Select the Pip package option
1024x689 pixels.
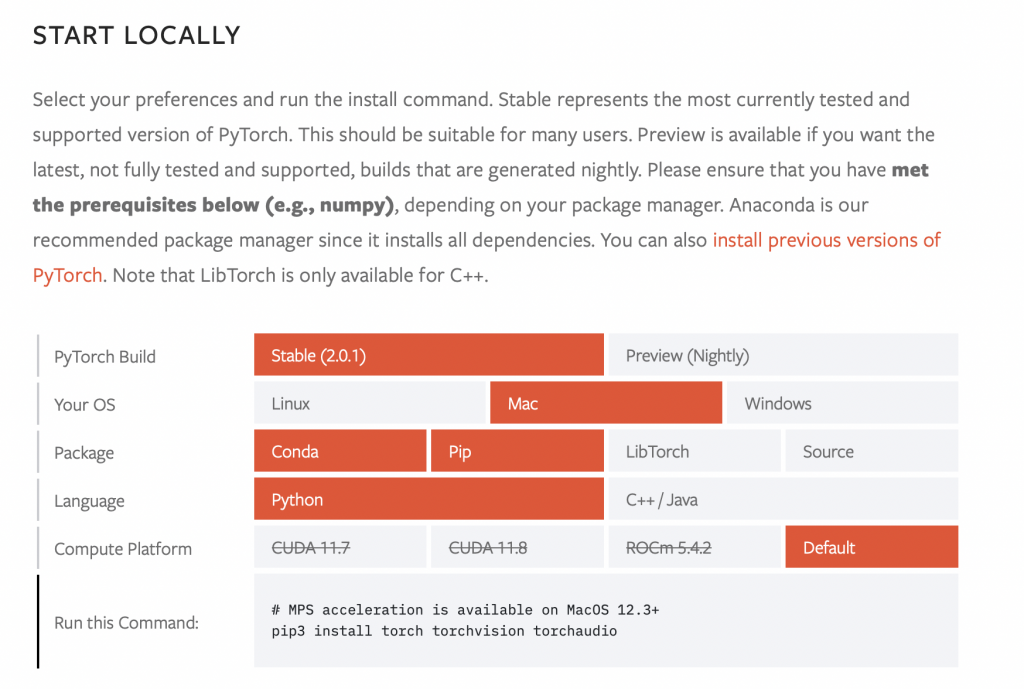pyautogui.click(x=517, y=451)
